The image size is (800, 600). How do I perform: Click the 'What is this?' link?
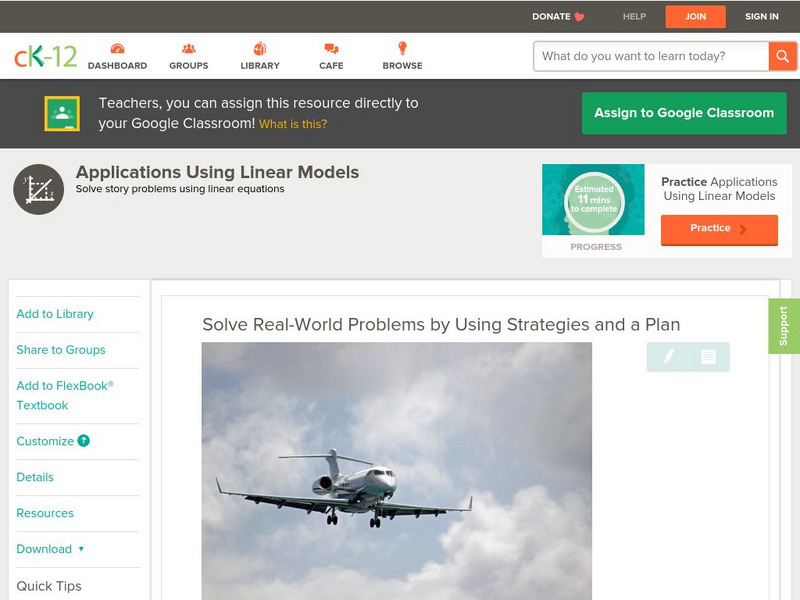[293, 124]
